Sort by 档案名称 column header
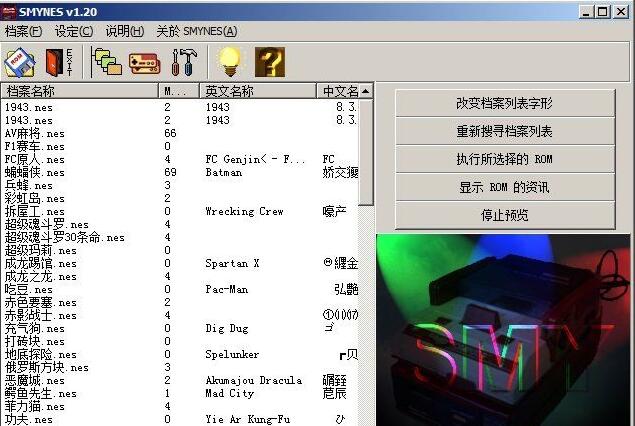This screenshot has height=426, width=635. (x=79, y=91)
